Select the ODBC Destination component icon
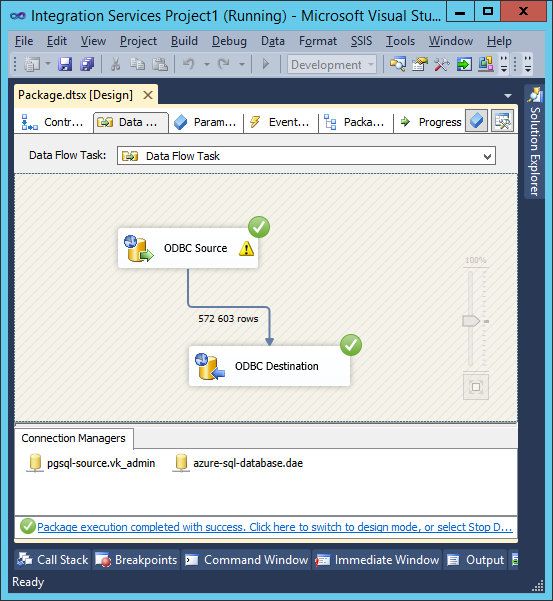553x601 pixels. 210,366
